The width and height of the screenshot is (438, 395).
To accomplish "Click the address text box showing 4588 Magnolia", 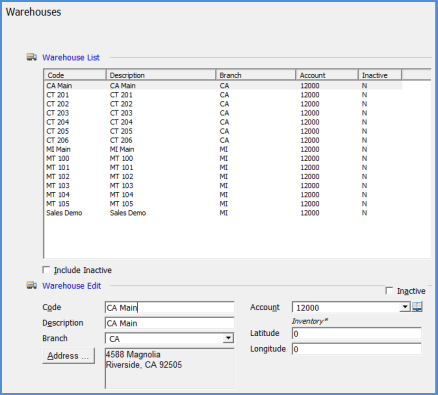I will click(170, 368).
